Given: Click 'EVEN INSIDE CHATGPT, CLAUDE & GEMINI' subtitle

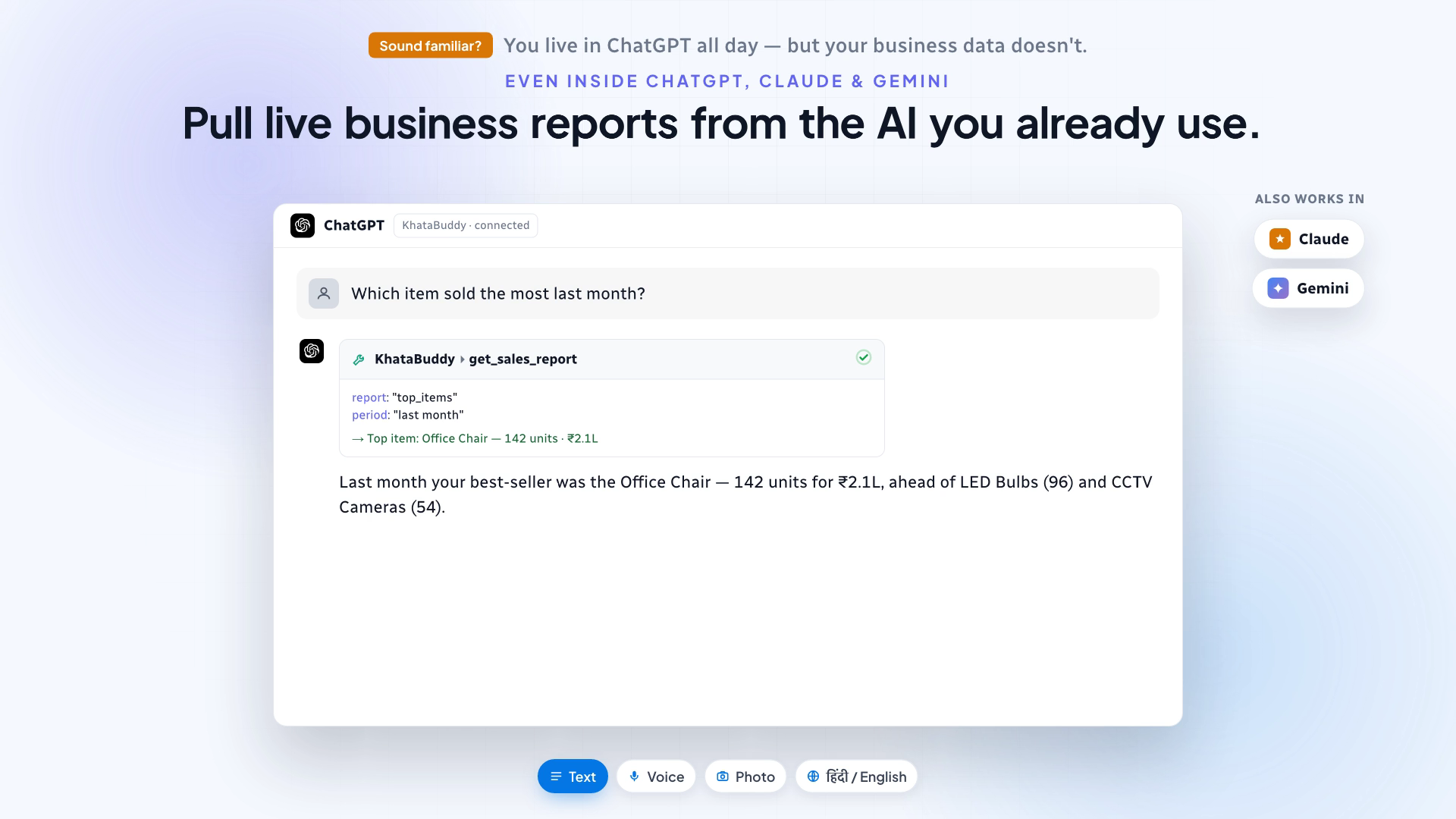Looking at the screenshot, I should pos(727,81).
